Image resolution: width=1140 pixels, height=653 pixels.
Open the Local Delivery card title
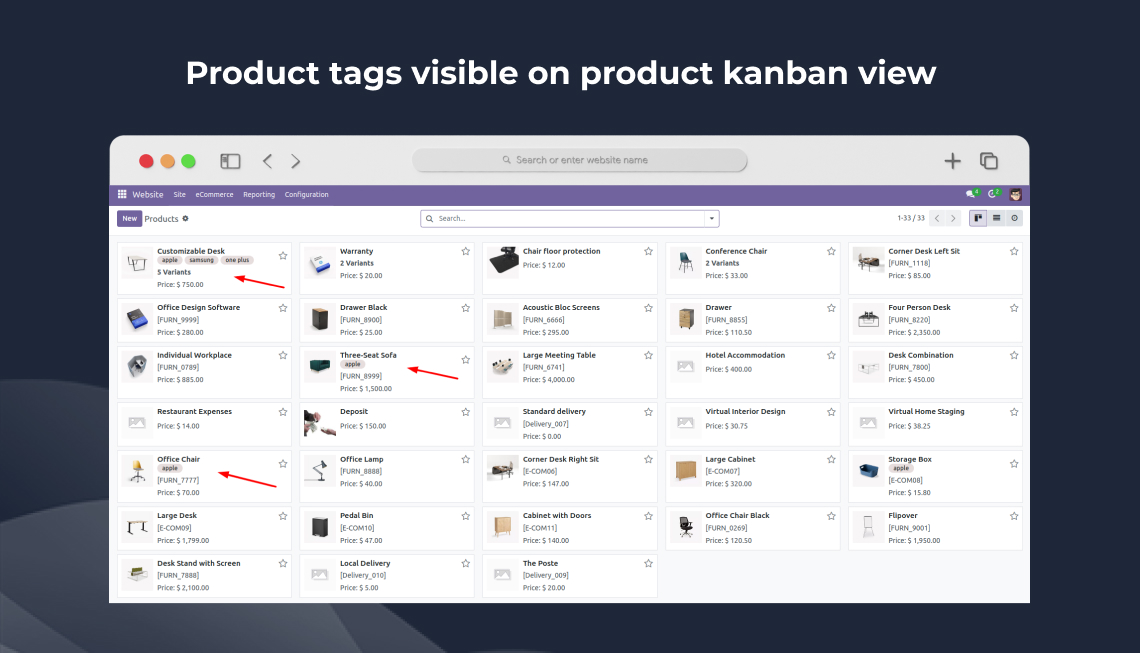365,564
